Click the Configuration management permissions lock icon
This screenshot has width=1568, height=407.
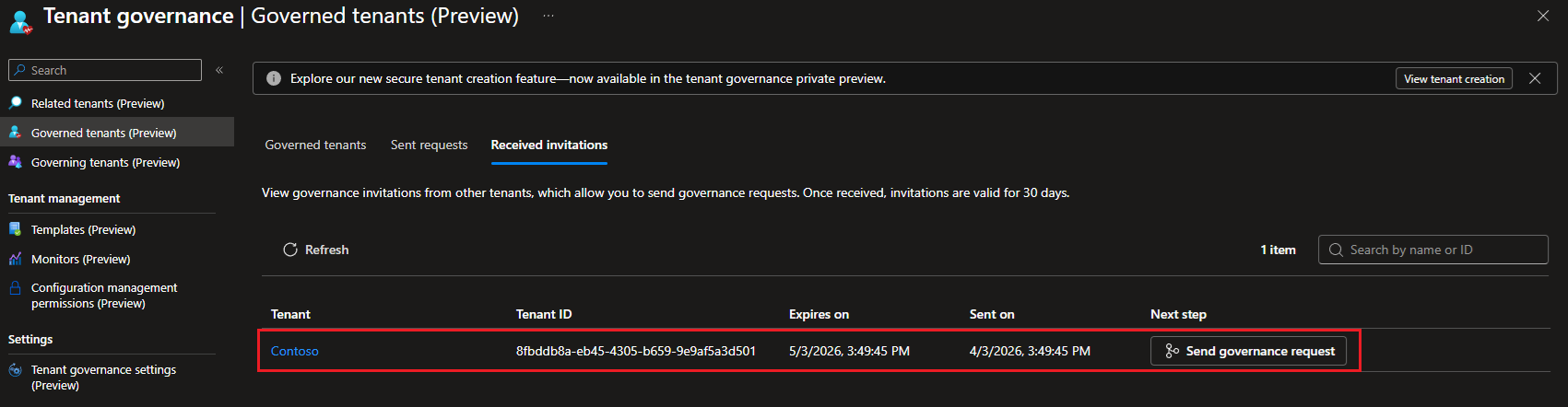[15, 288]
